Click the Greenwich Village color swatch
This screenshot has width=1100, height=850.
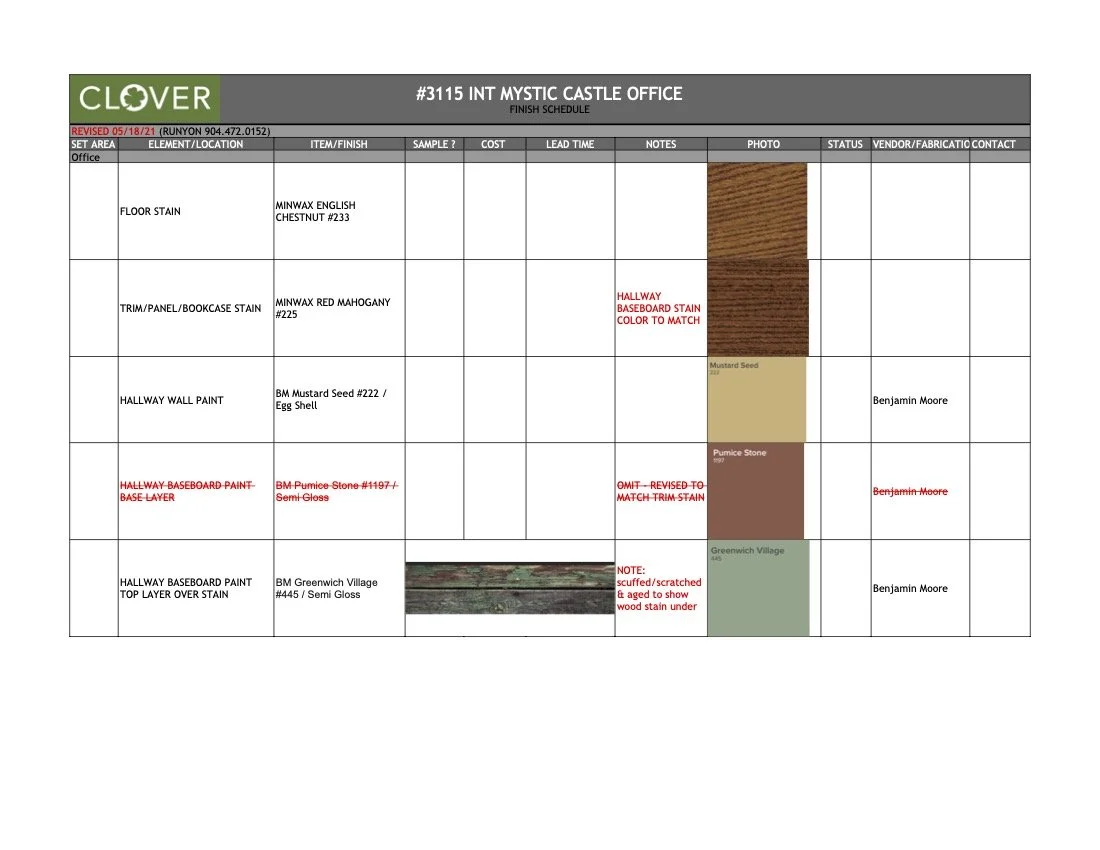coord(758,588)
